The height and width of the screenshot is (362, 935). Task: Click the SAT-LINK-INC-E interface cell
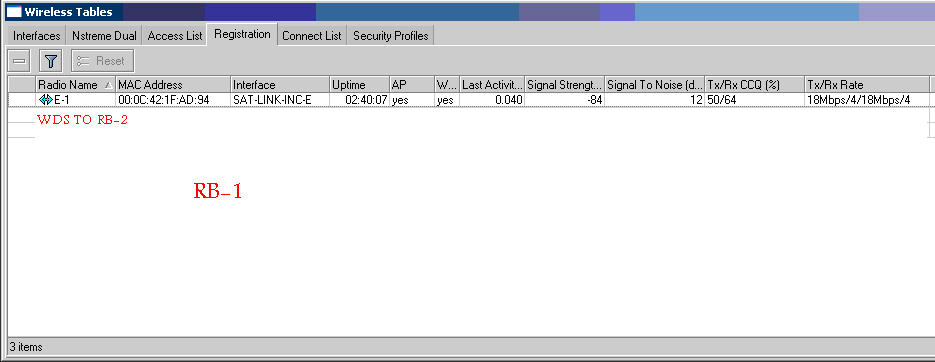point(280,100)
